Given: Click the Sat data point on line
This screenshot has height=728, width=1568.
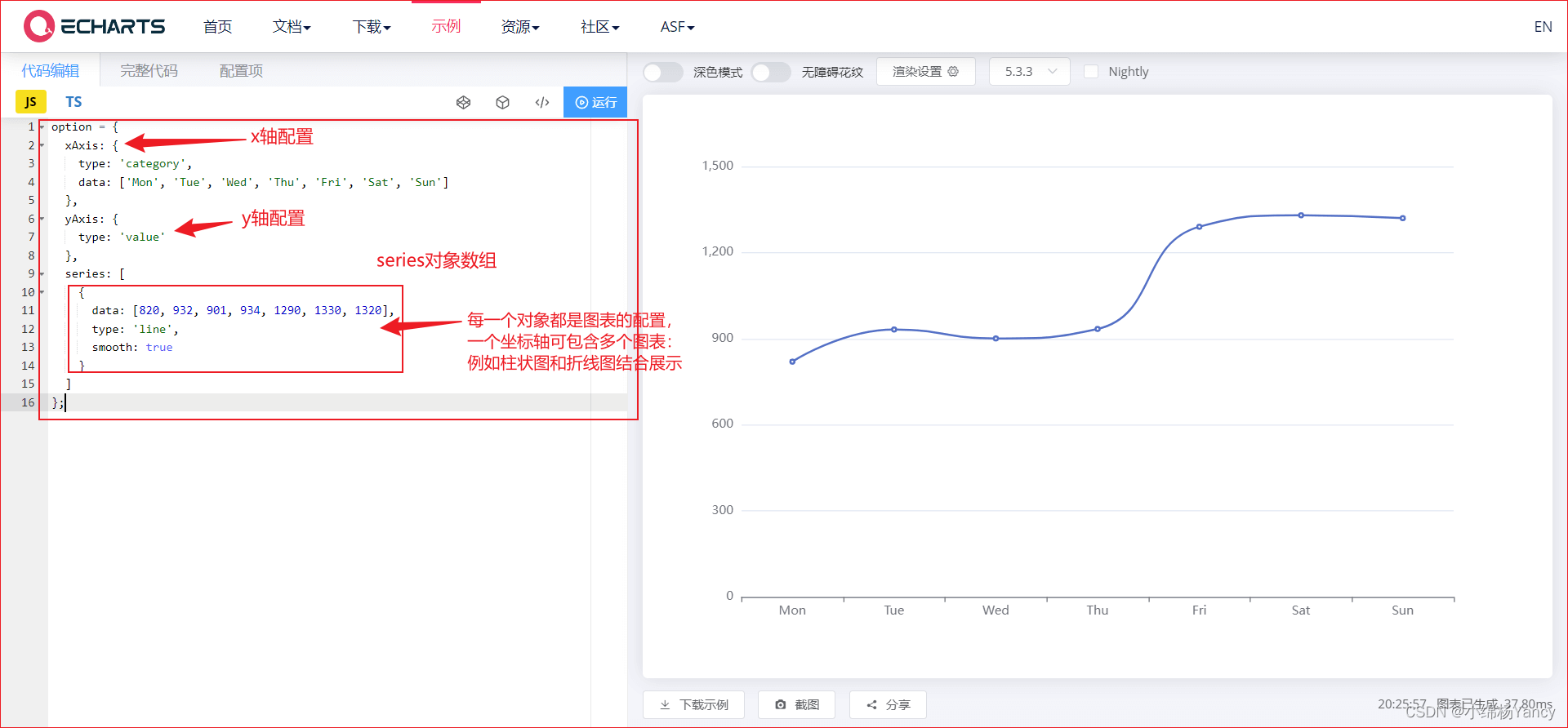Looking at the screenshot, I should coord(1301,215).
